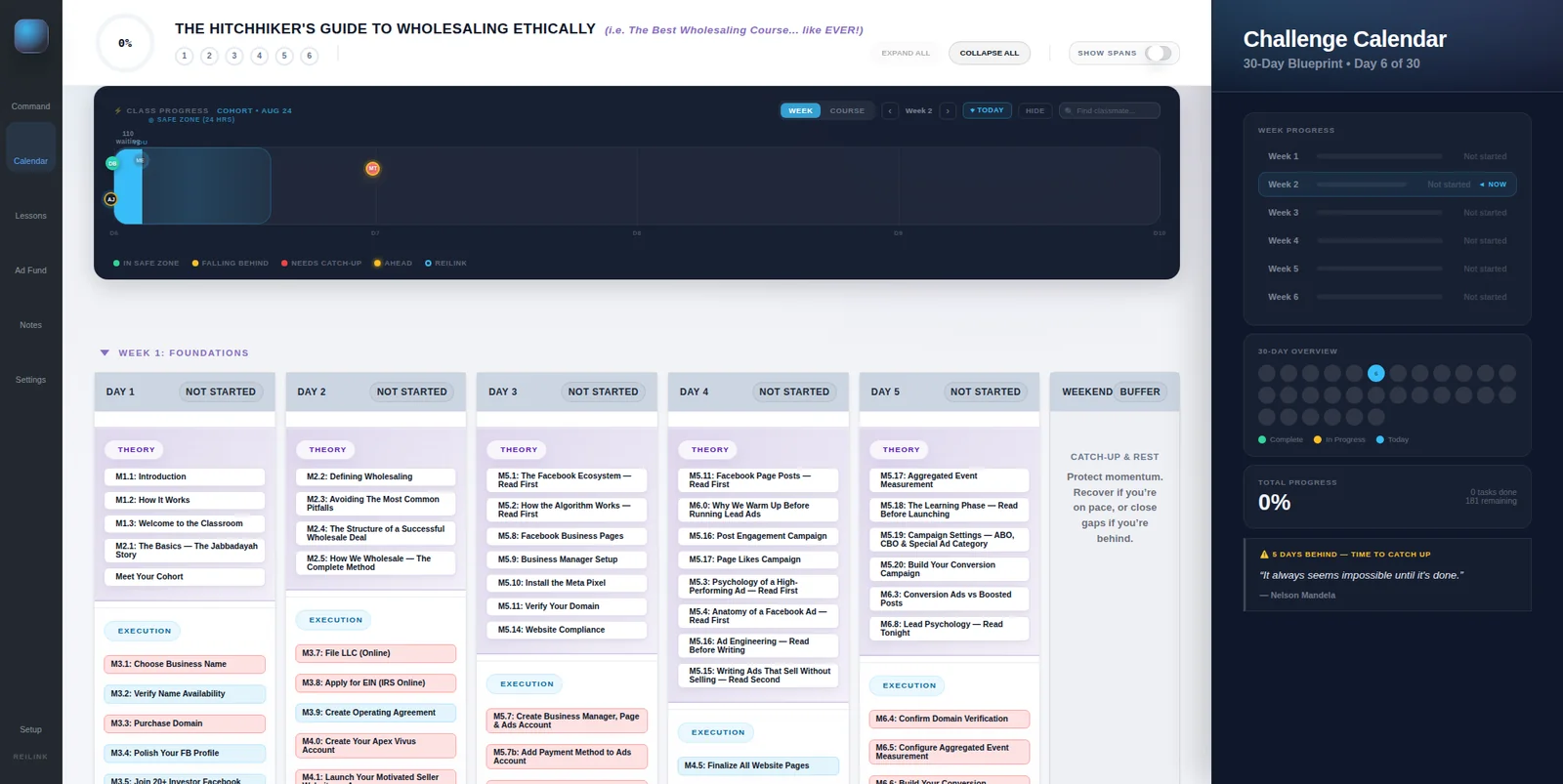Click the Collapse All button
This screenshot has height=784, width=1563.
tap(989, 53)
